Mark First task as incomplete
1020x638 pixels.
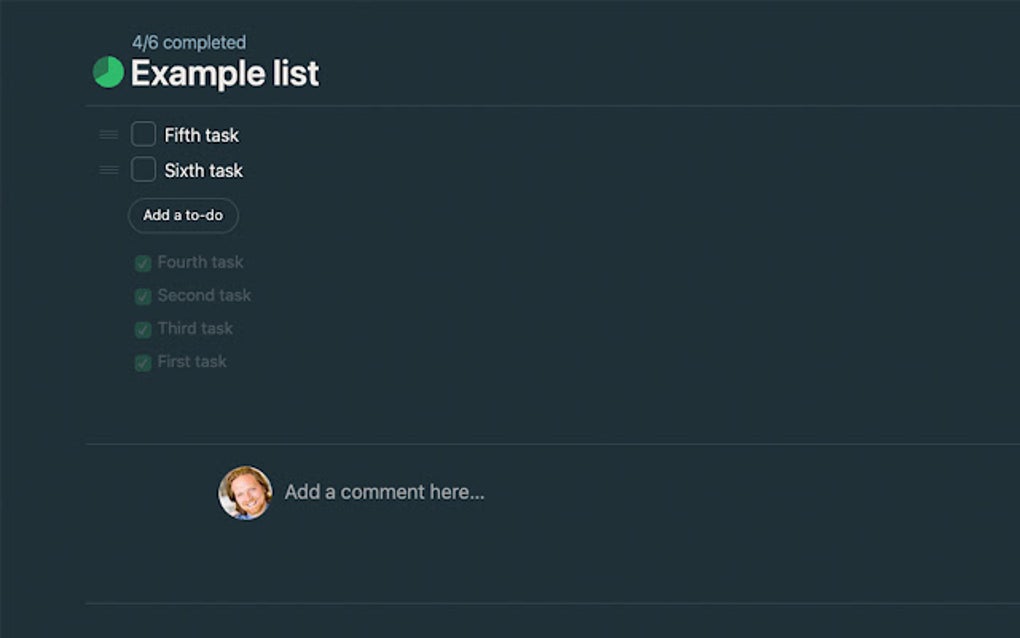click(x=142, y=362)
